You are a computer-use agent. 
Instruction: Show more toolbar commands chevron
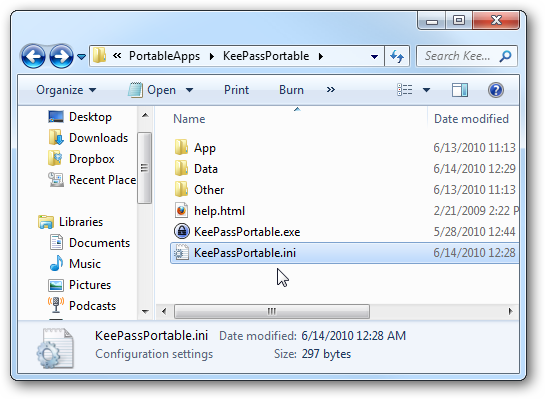[331, 90]
